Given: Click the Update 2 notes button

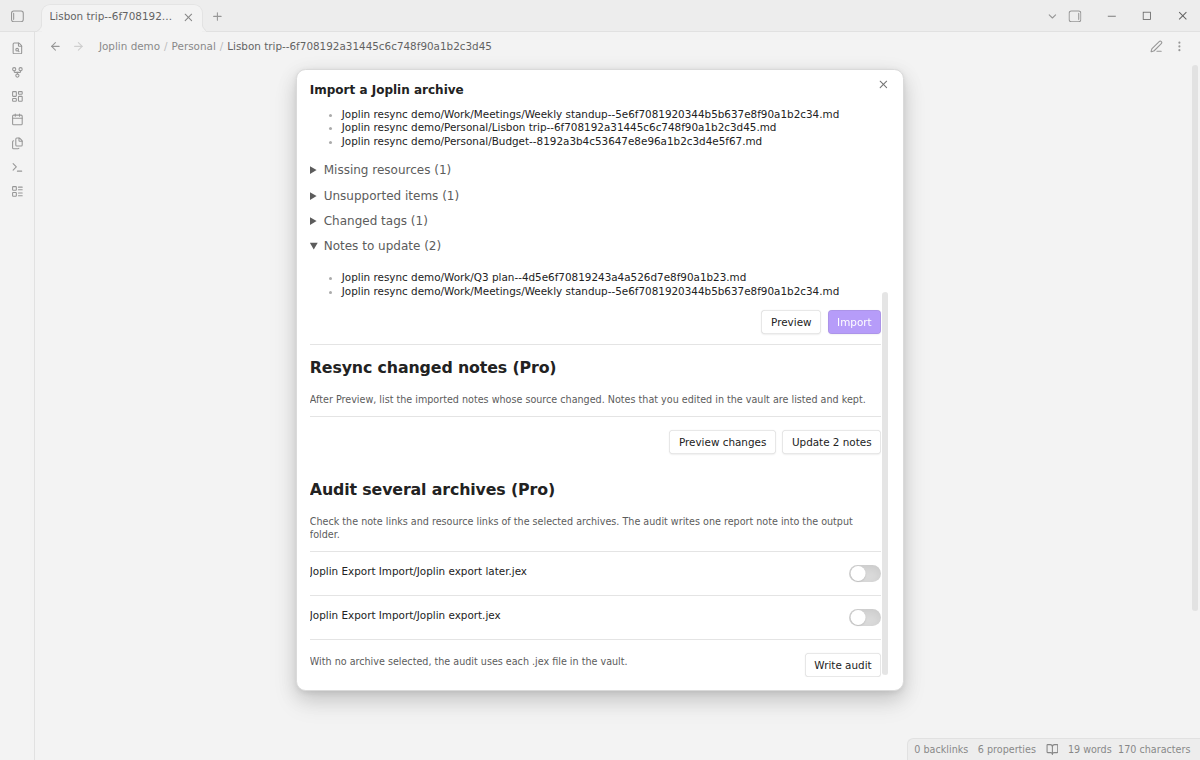Looking at the screenshot, I should [831, 442].
